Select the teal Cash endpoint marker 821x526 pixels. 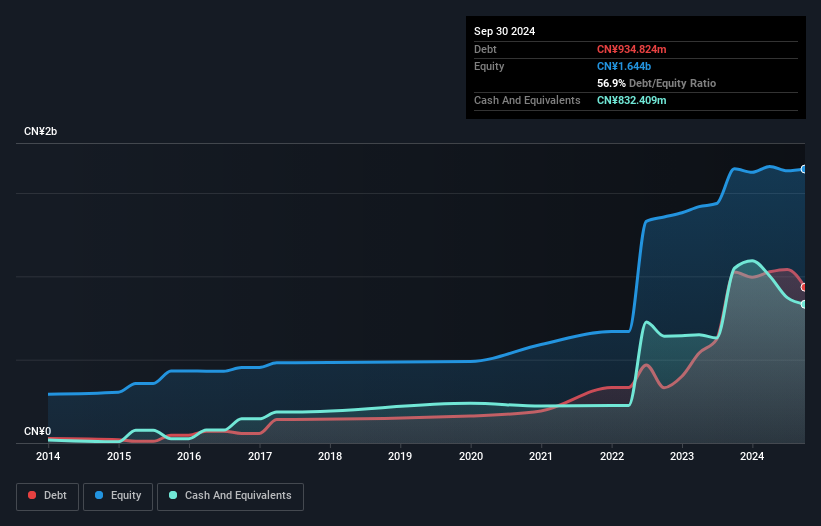tap(804, 304)
